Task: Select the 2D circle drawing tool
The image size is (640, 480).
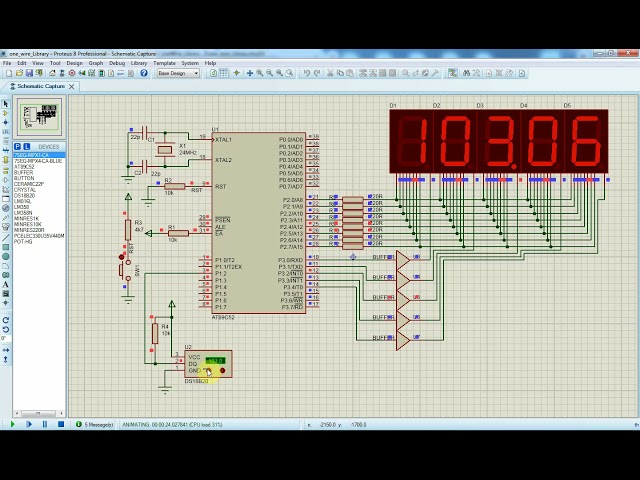Action: click(x=6, y=256)
